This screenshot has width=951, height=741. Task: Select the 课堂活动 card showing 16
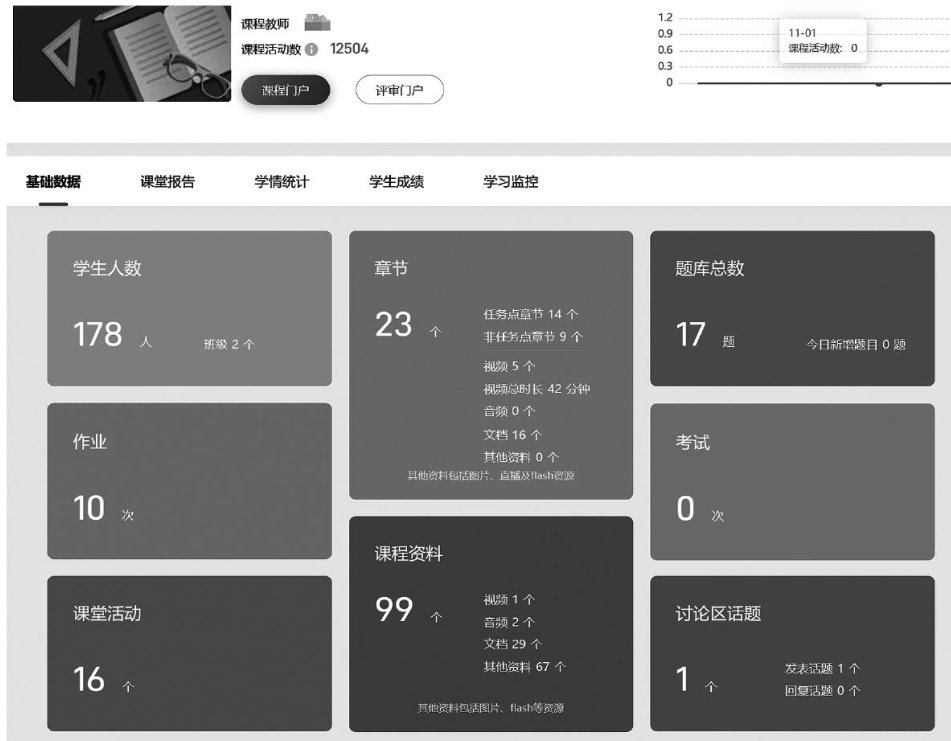(x=189, y=652)
